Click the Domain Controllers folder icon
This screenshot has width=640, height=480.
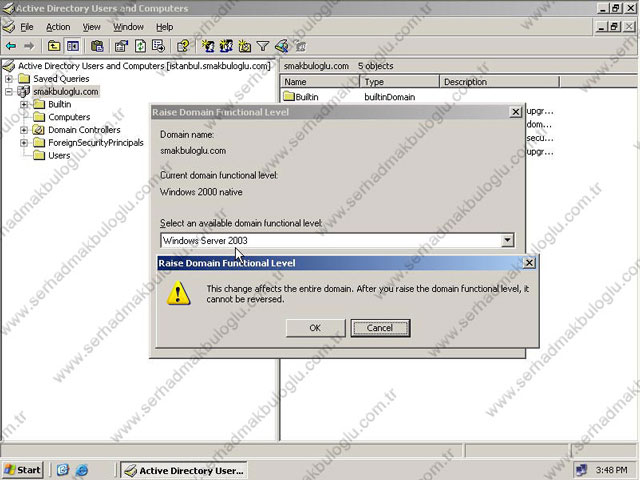pos(39,130)
